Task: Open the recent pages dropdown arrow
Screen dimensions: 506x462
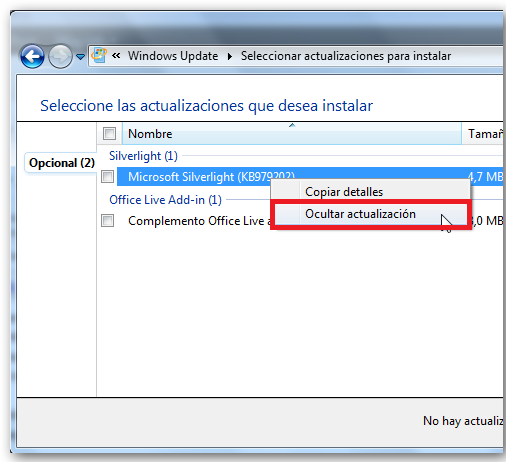Action: click(x=80, y=57)
